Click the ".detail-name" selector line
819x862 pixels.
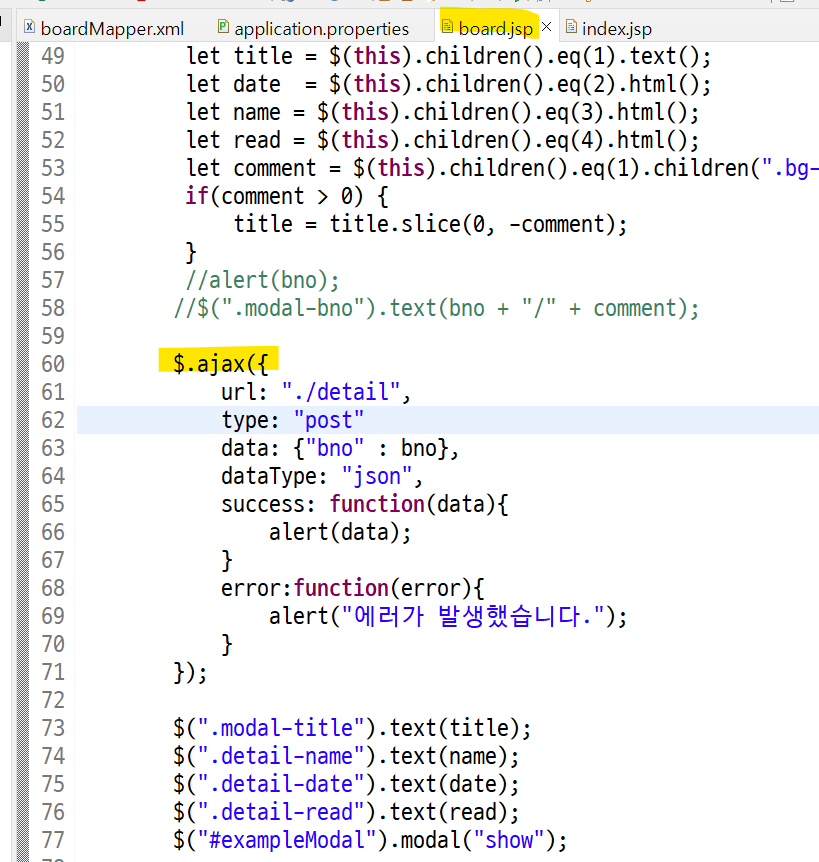pyautogui.click(x=346, y=756)
